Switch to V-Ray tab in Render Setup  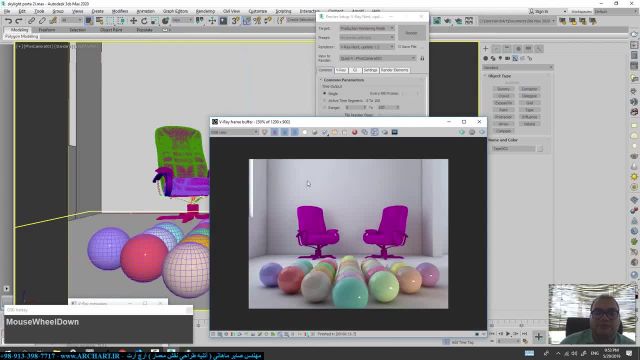click(x=341, y=70)
